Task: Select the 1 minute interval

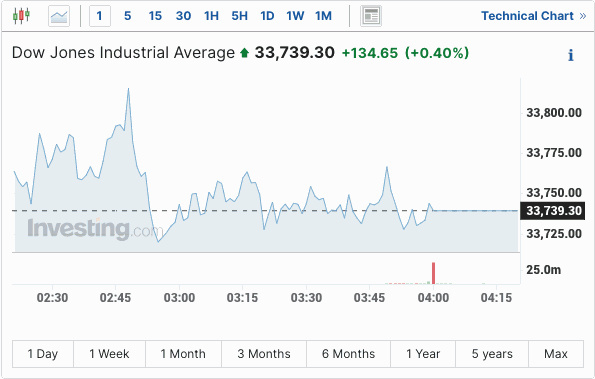Action: 100,16
